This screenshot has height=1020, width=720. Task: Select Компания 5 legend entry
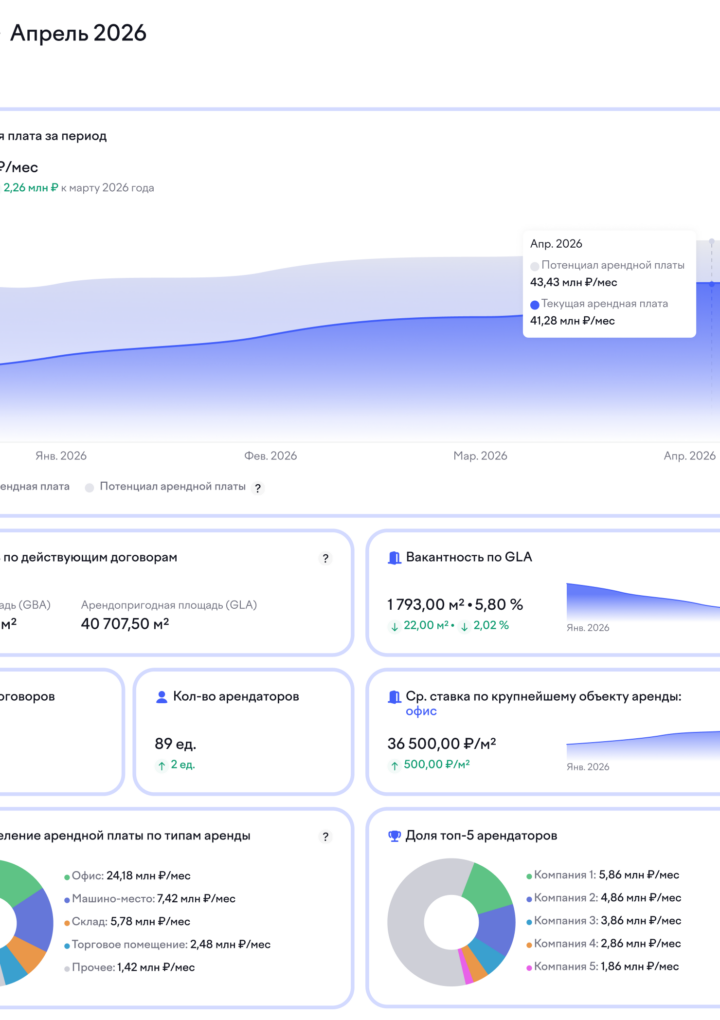point(603,967)
